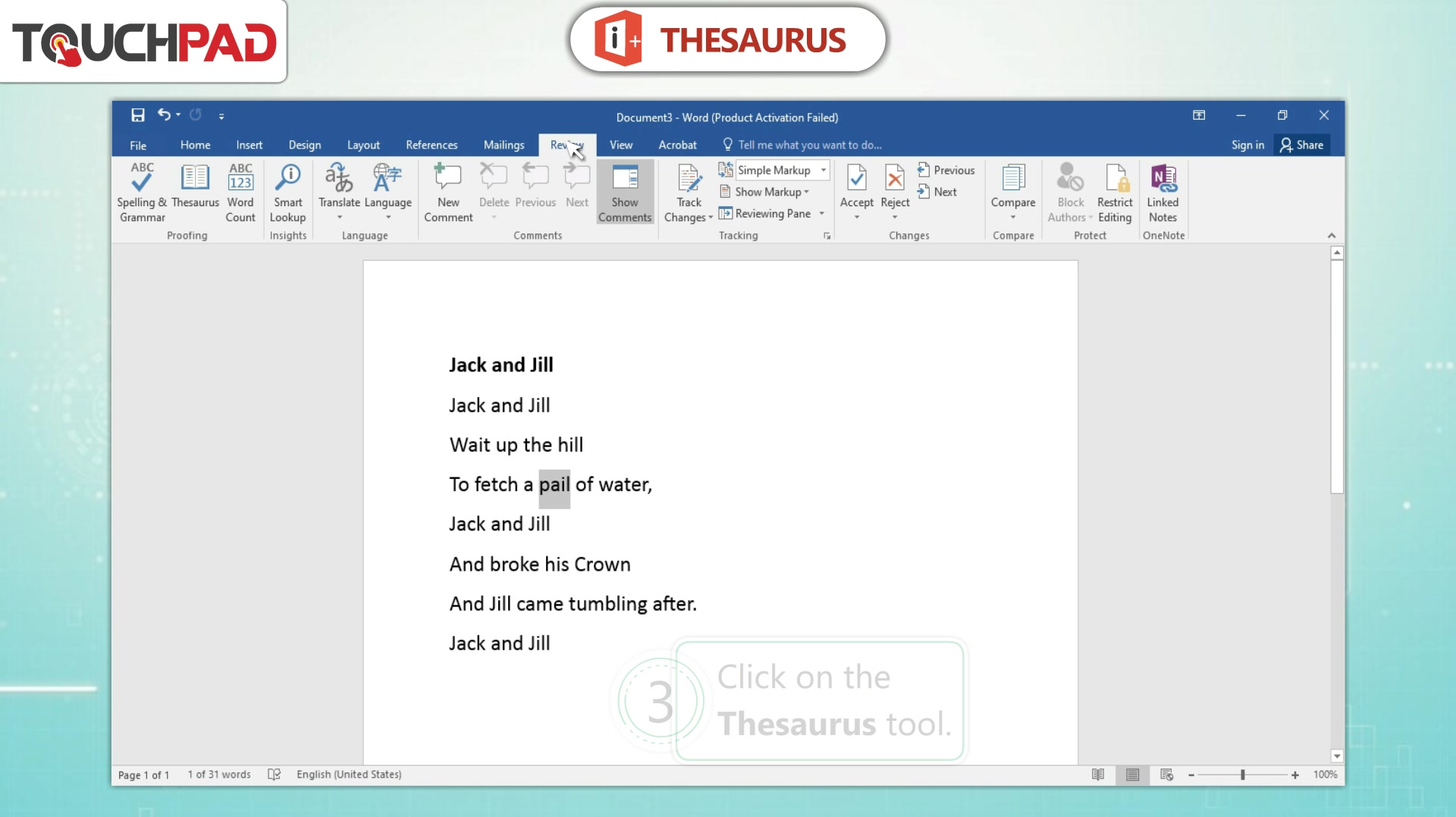
Task: Expand the Show Markup menu
Action: (764, 192)
